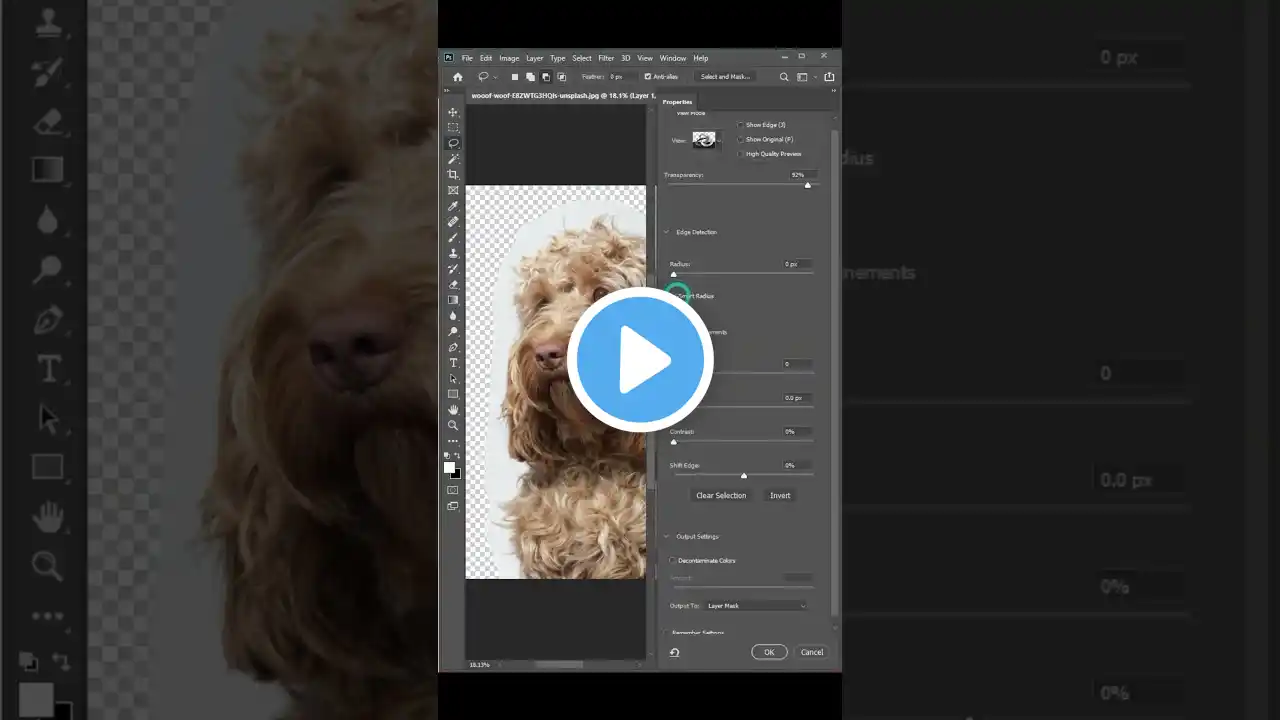1280x720 pixels.
Task: Select the Rectangular Marquee tool
Action: (x=453, y=127)
